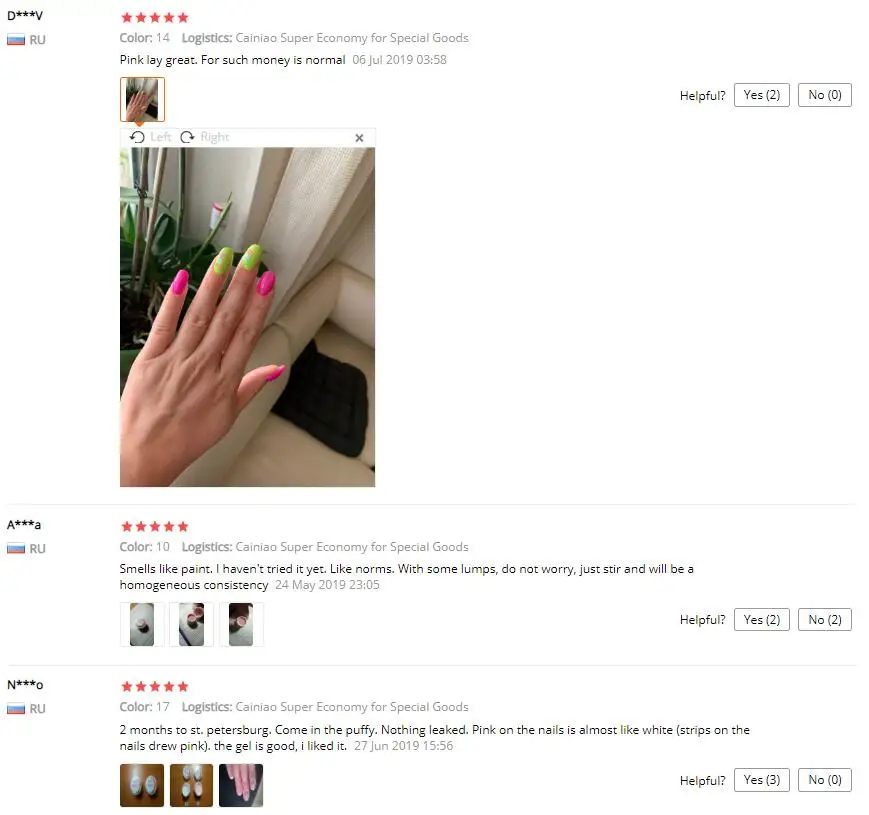This screenshot has height=815, width=869.
Task: Open N***o's first gel jars thumbnail
Action: (142, 785)
